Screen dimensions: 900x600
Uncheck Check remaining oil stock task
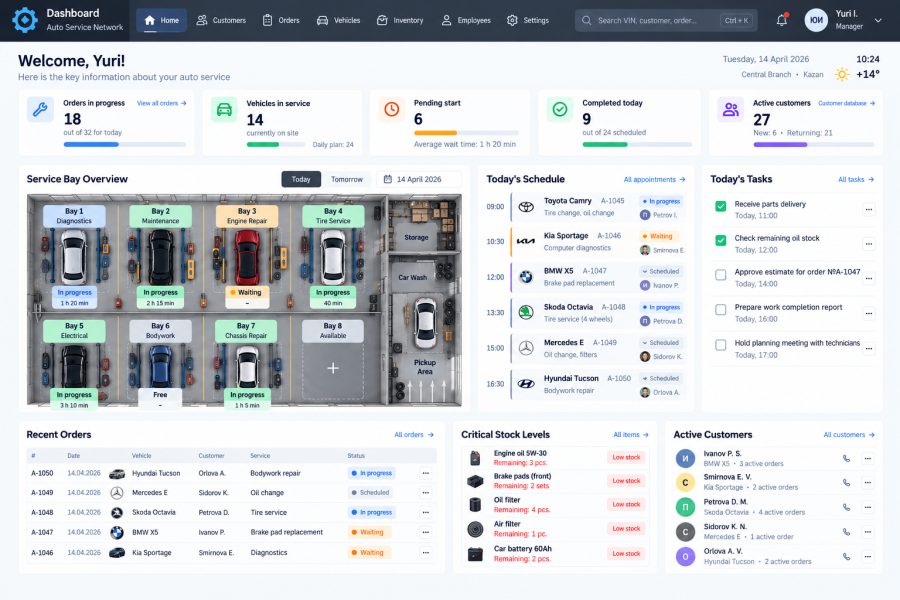[x=721, y=240]
